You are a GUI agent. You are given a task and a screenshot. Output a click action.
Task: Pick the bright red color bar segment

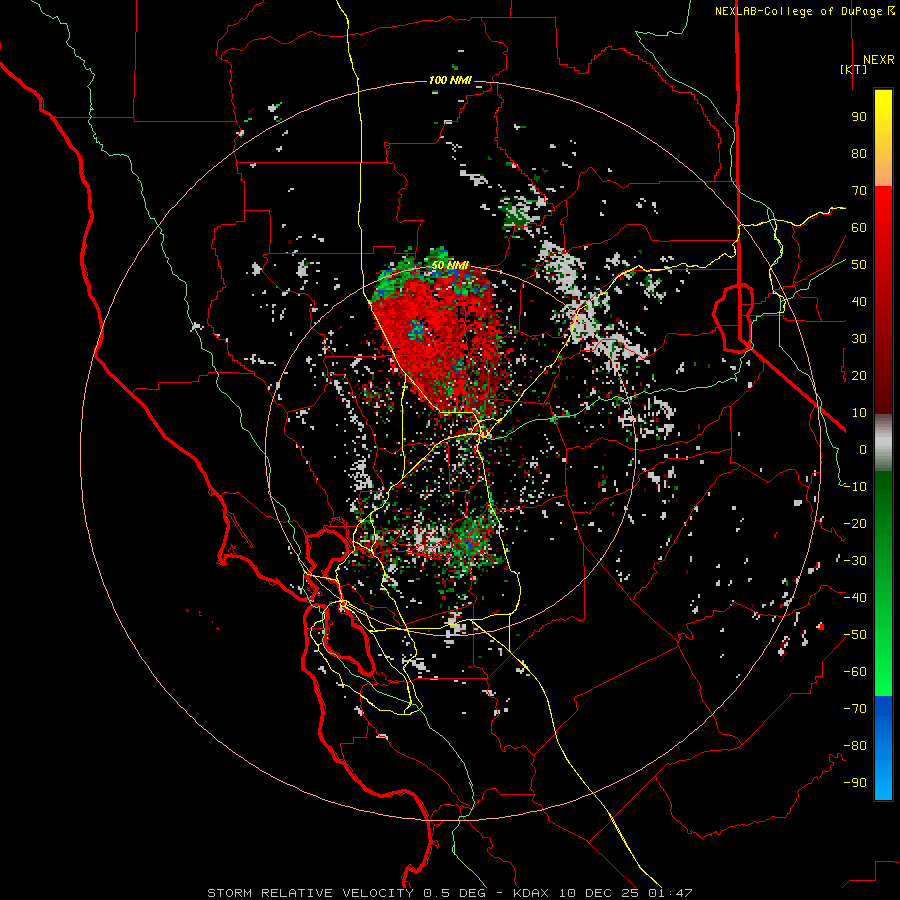(883, 212)
